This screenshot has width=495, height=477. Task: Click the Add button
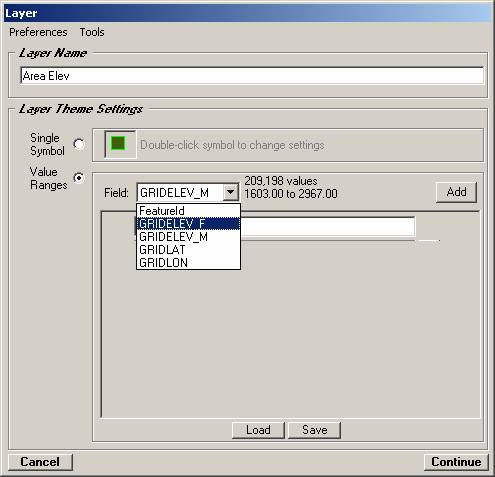pyautogui.click(x=456, y=192)
